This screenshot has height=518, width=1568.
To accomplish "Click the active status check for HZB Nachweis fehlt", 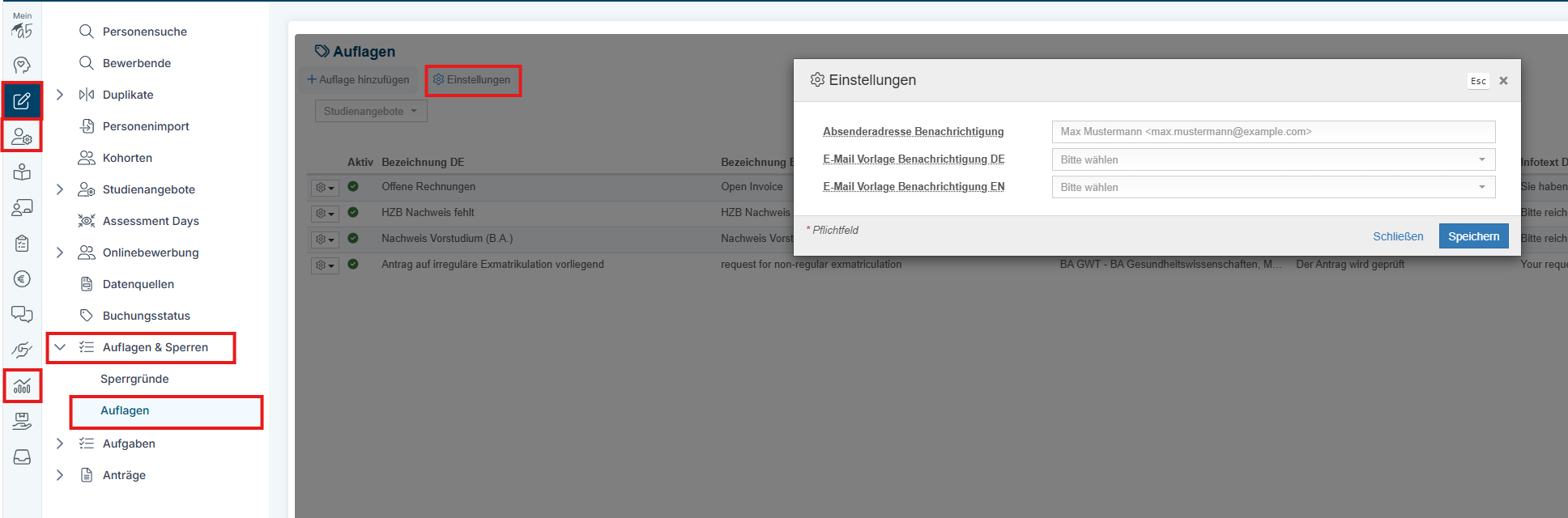I will point(353,212).
